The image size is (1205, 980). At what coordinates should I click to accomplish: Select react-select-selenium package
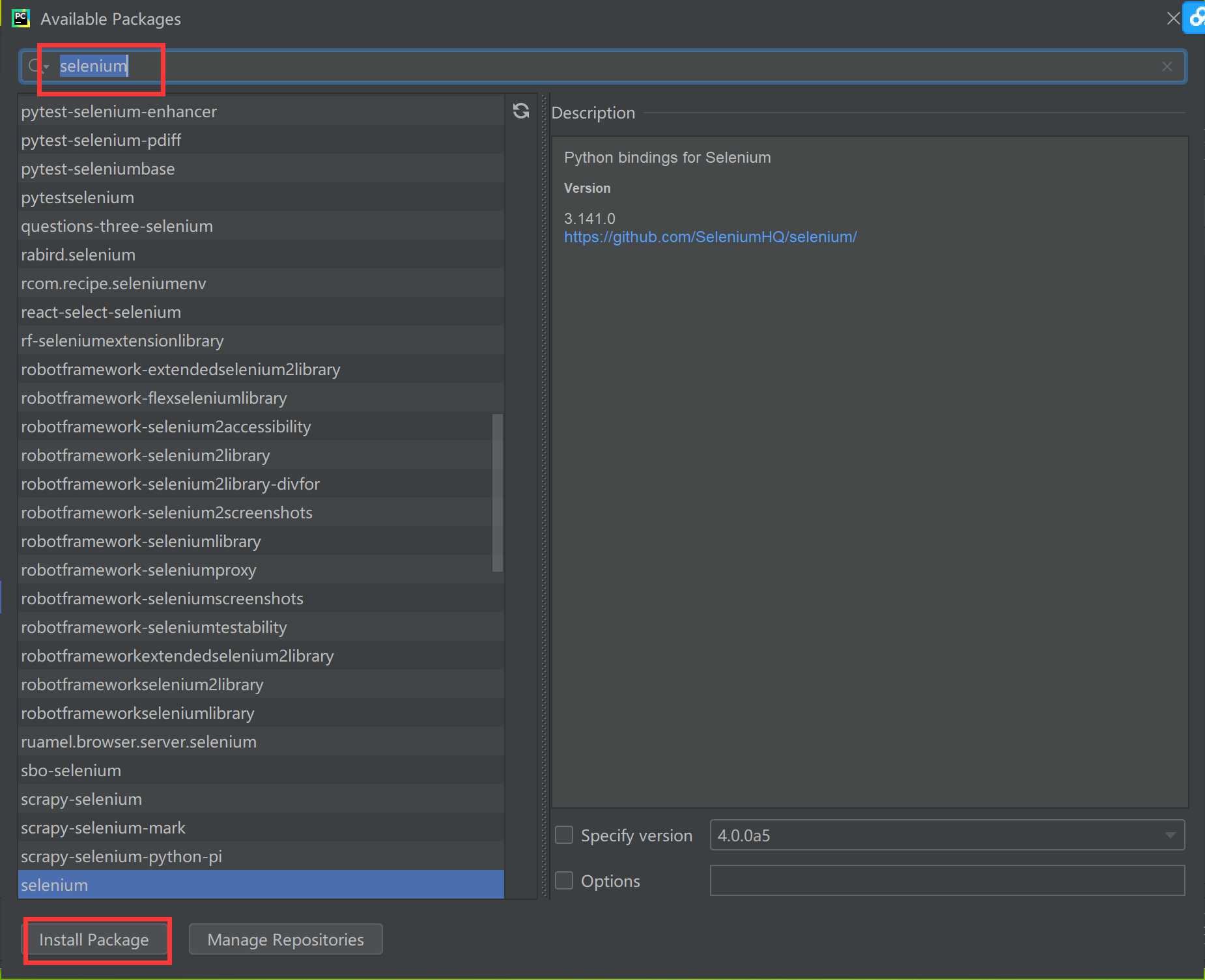(261, 312)
